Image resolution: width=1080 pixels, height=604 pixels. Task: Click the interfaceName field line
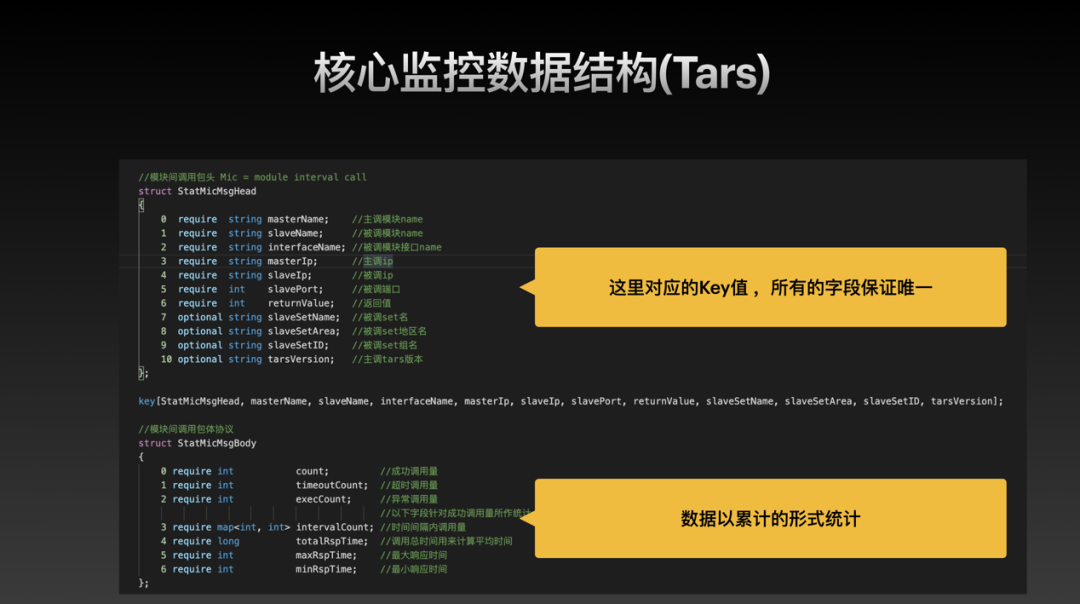(x=301, y=247)
